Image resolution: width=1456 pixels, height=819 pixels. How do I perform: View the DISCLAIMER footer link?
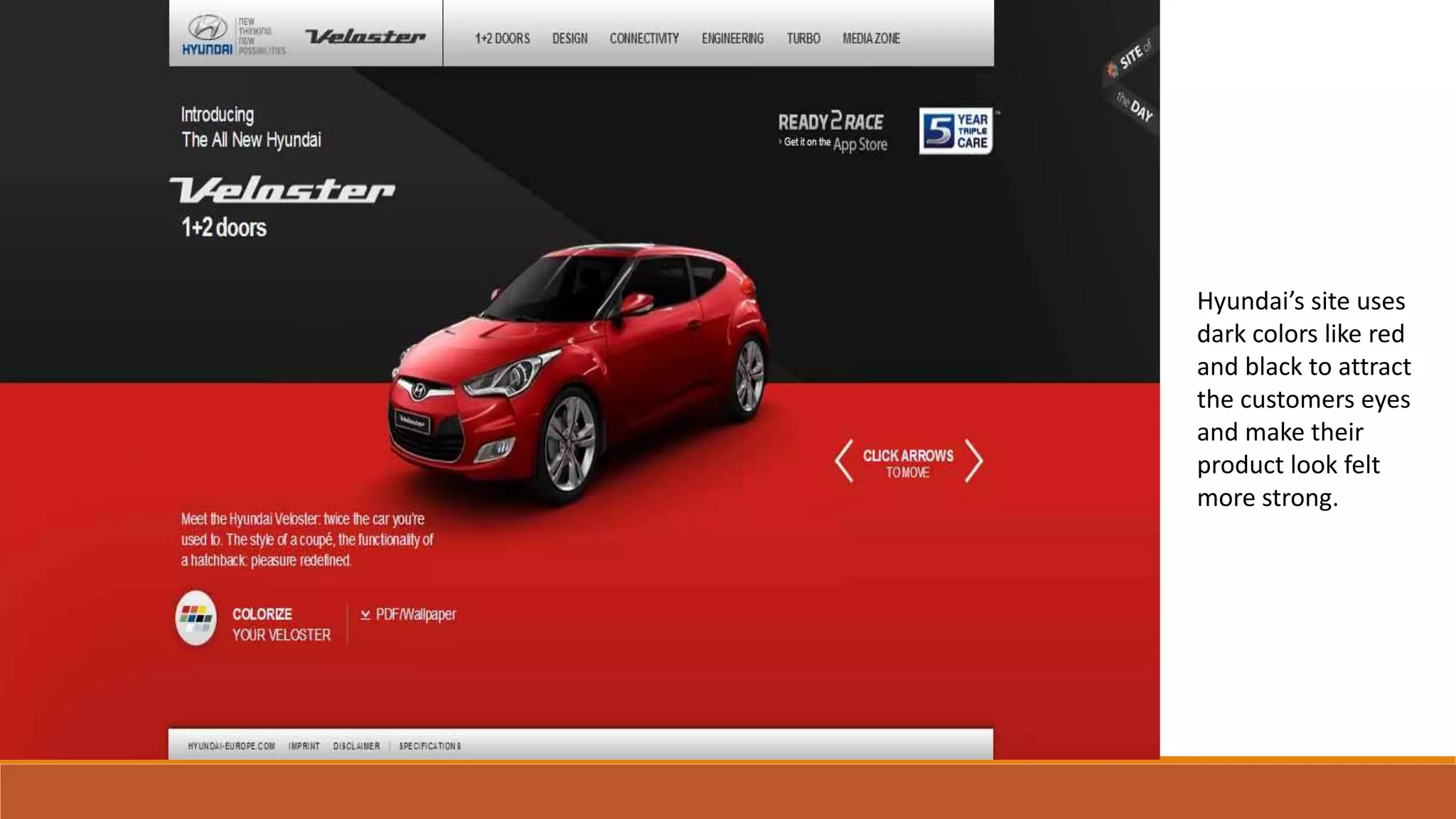[x=356, y=746]
